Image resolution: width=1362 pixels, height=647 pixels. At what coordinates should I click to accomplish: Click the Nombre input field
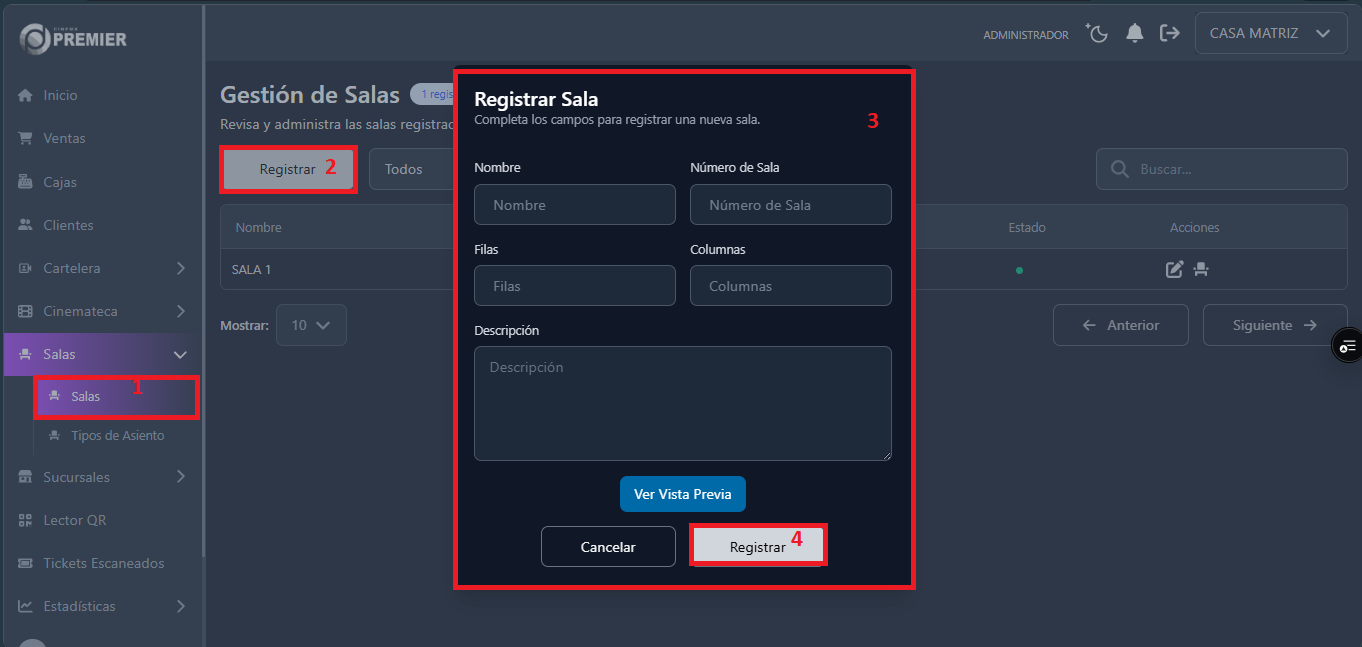click(x=574, y=205)
